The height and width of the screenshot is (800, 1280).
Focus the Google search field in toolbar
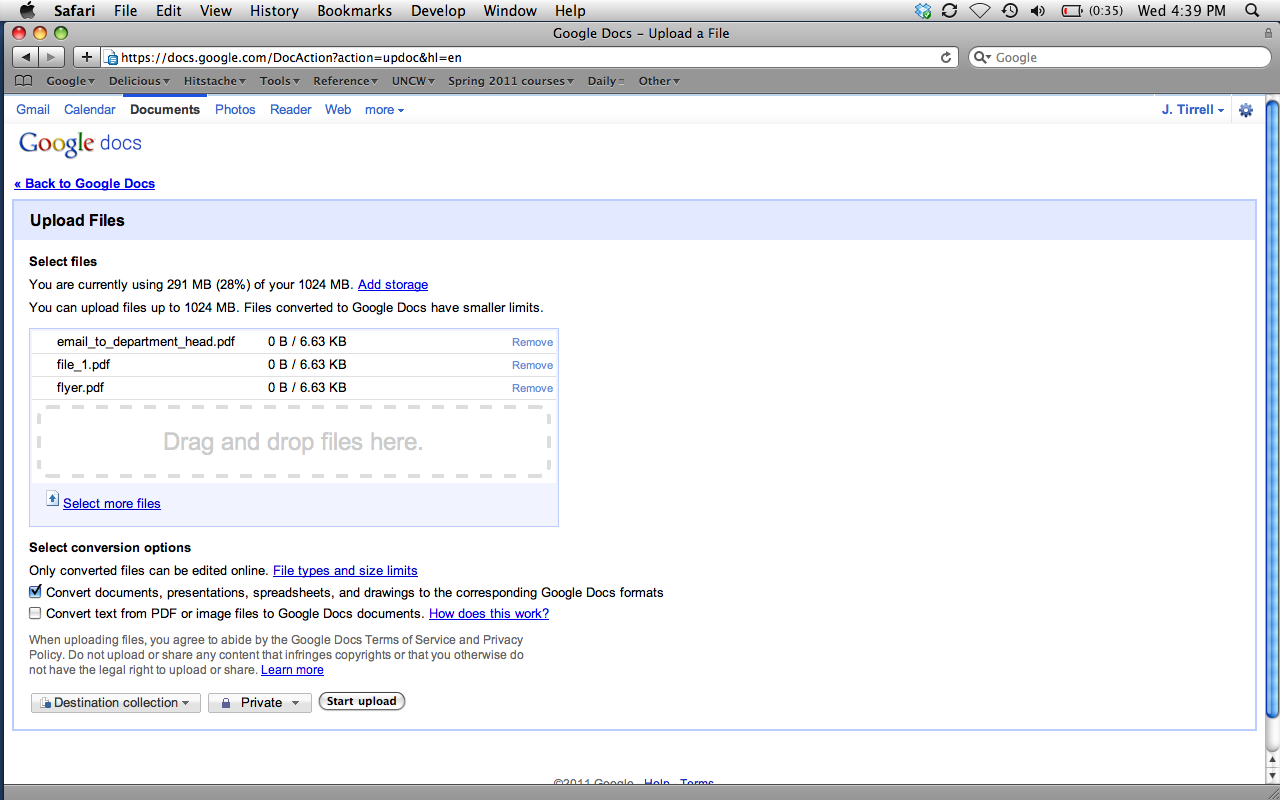tap(1118, 57)
